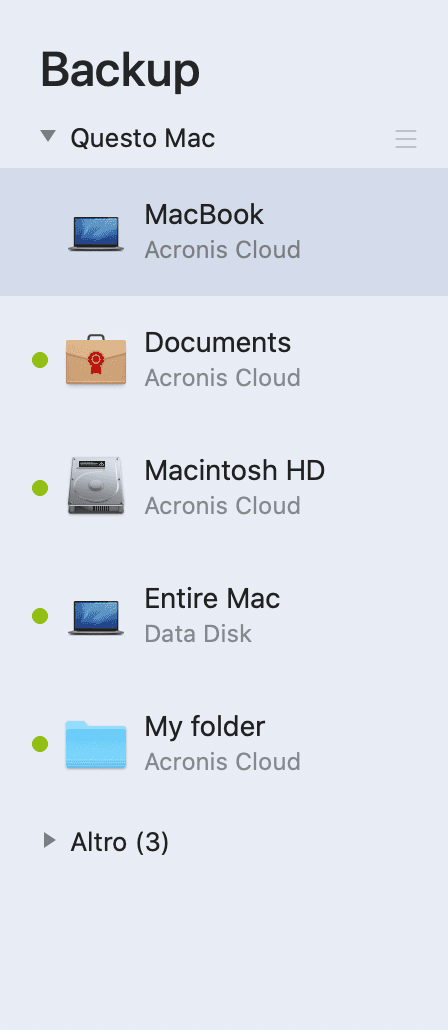The width and height of the screenshot is (448, 1030).
Task: Open the list options hamburger icon
Action: tap(406, 139)
